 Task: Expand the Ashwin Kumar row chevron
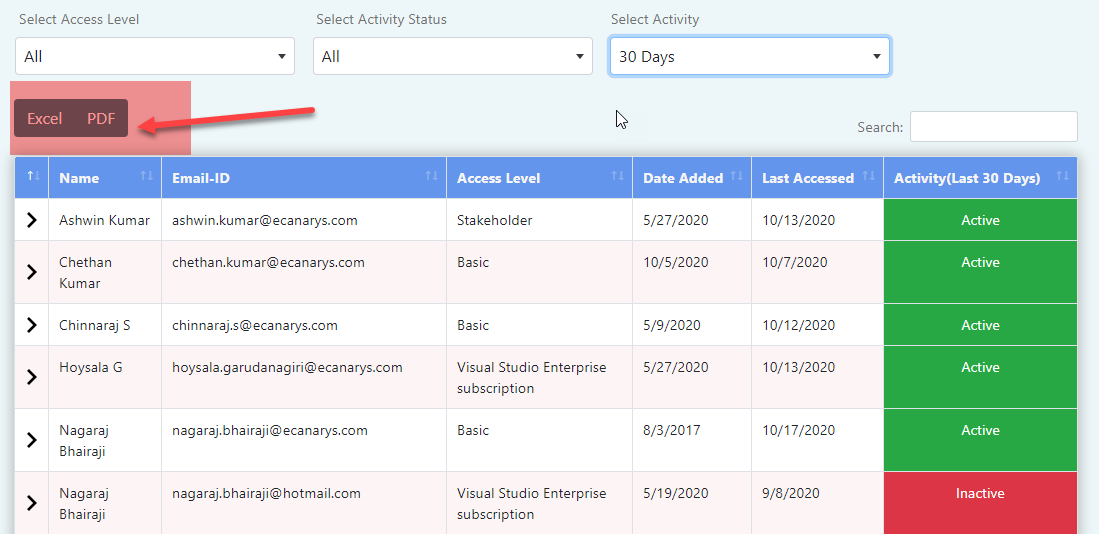pyautogui.click(x=32, y=220)
